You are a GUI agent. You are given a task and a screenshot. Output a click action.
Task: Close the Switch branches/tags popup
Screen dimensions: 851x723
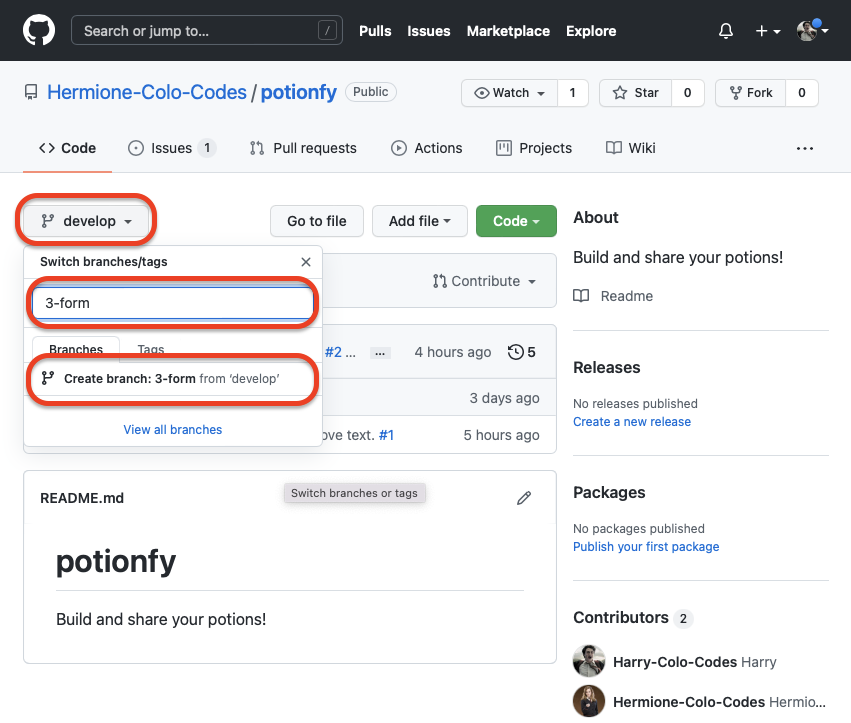click(x=306, y=262)
